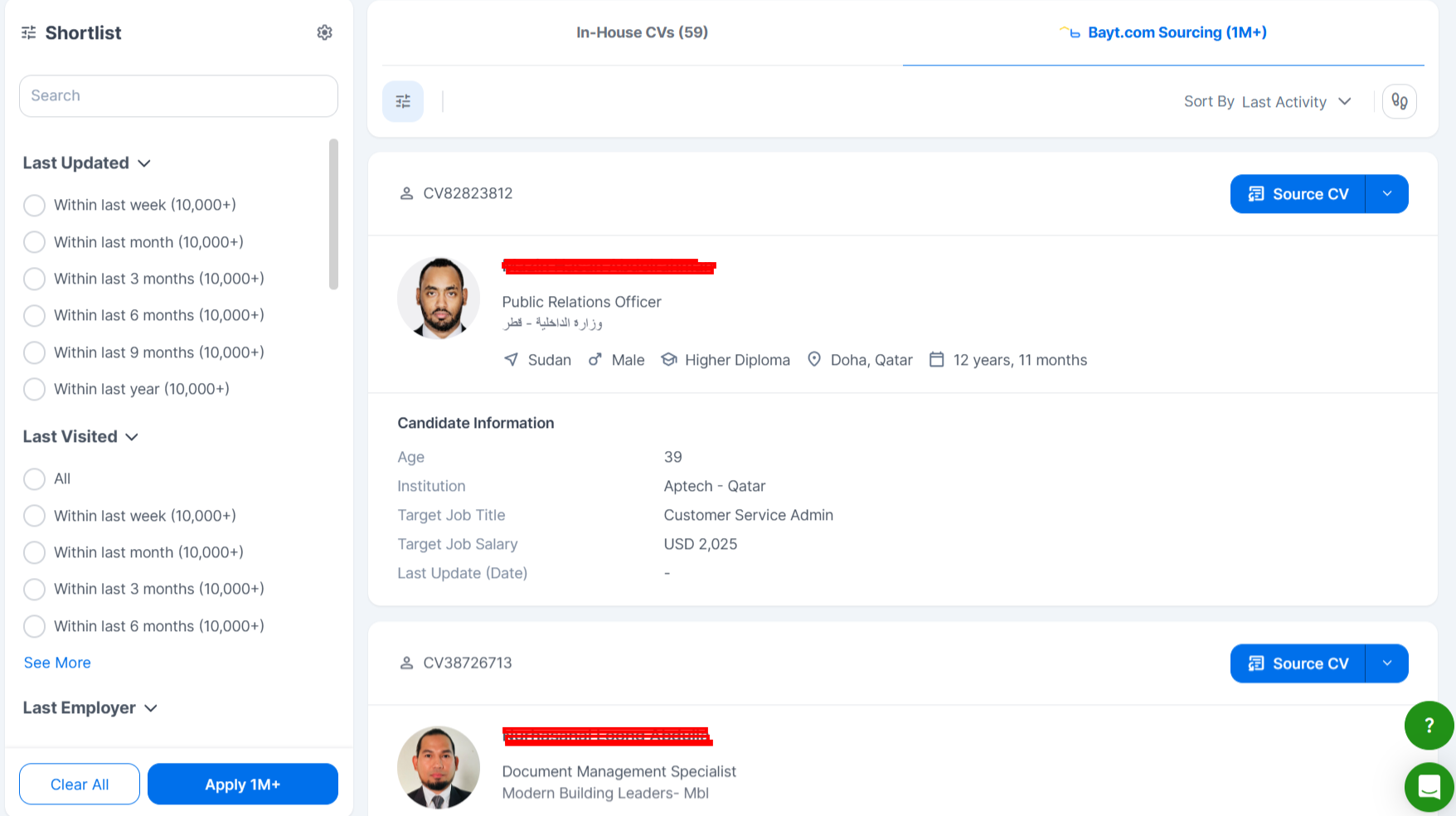Open the green help question mark icon

(1429, 726)
